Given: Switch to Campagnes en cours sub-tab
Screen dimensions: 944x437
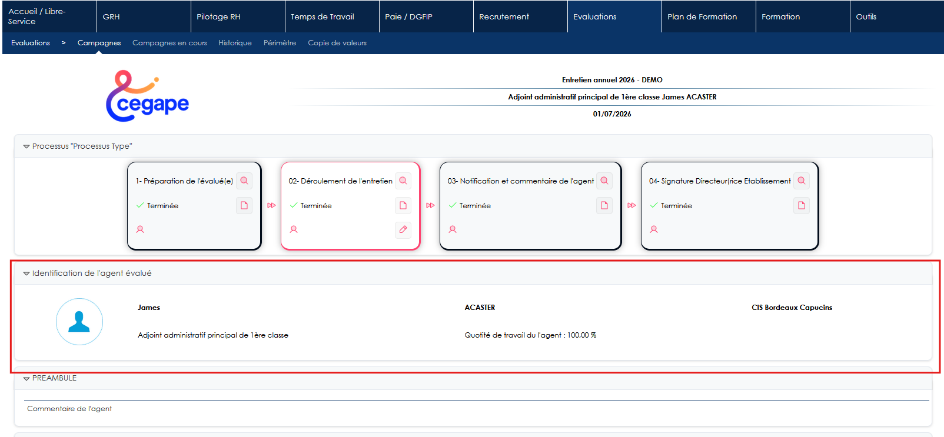Looking at the screenshot, I should (170, 43).
